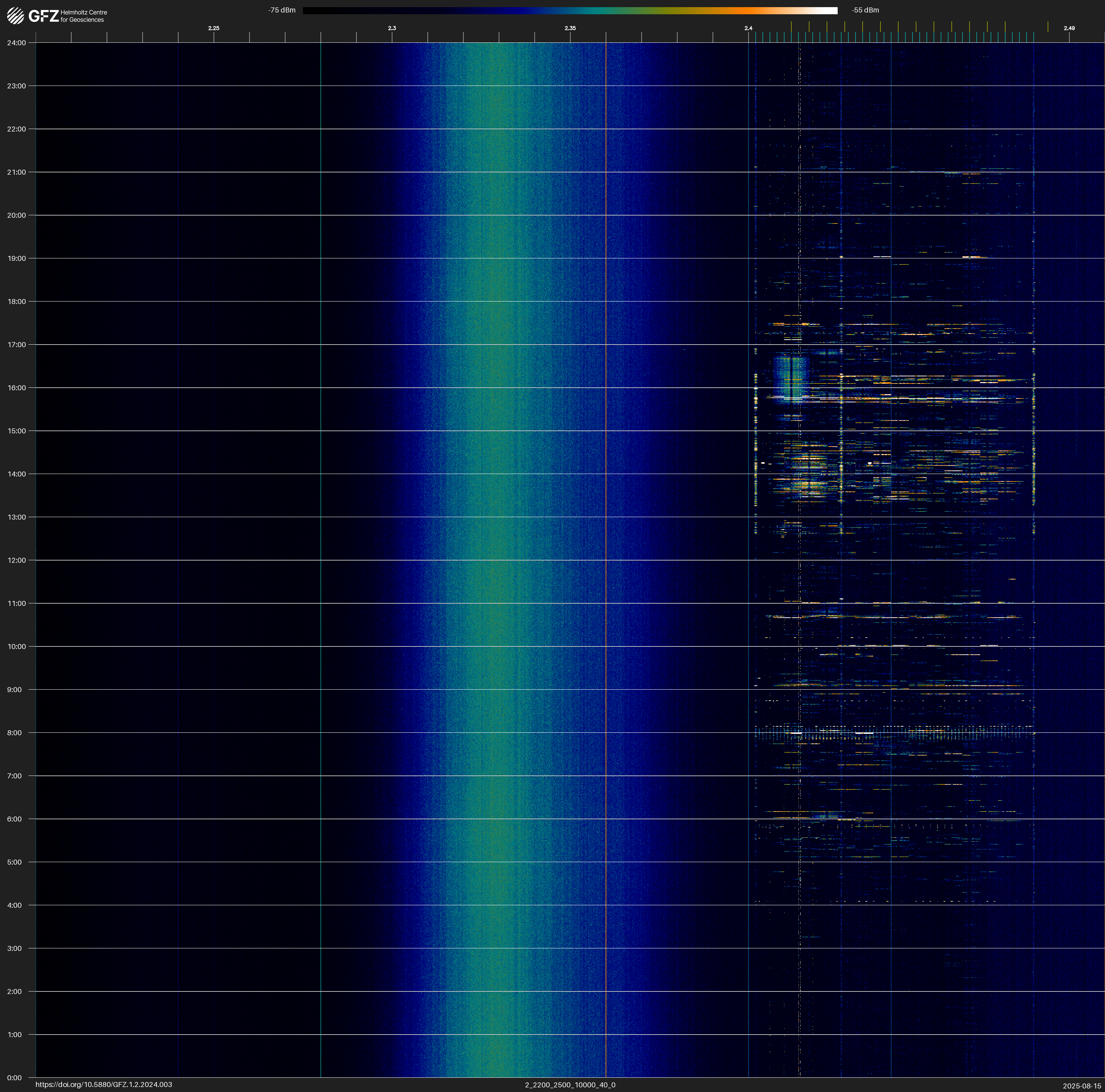This screenshot has width=1105, height=1092.
Task: Click the Helmholtz Centre for Geosciences text
Action: coord(83,16)
